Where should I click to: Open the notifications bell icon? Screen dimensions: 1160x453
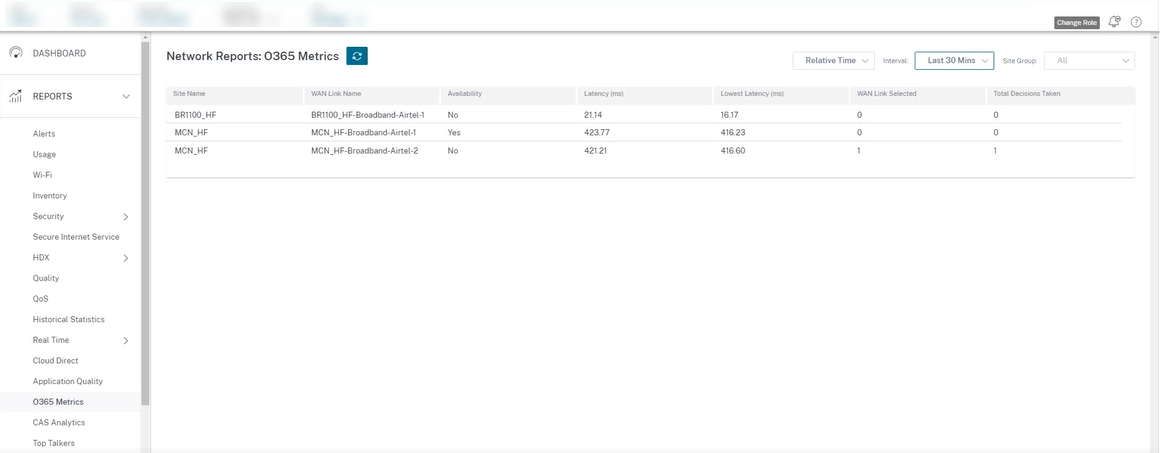1114,22
